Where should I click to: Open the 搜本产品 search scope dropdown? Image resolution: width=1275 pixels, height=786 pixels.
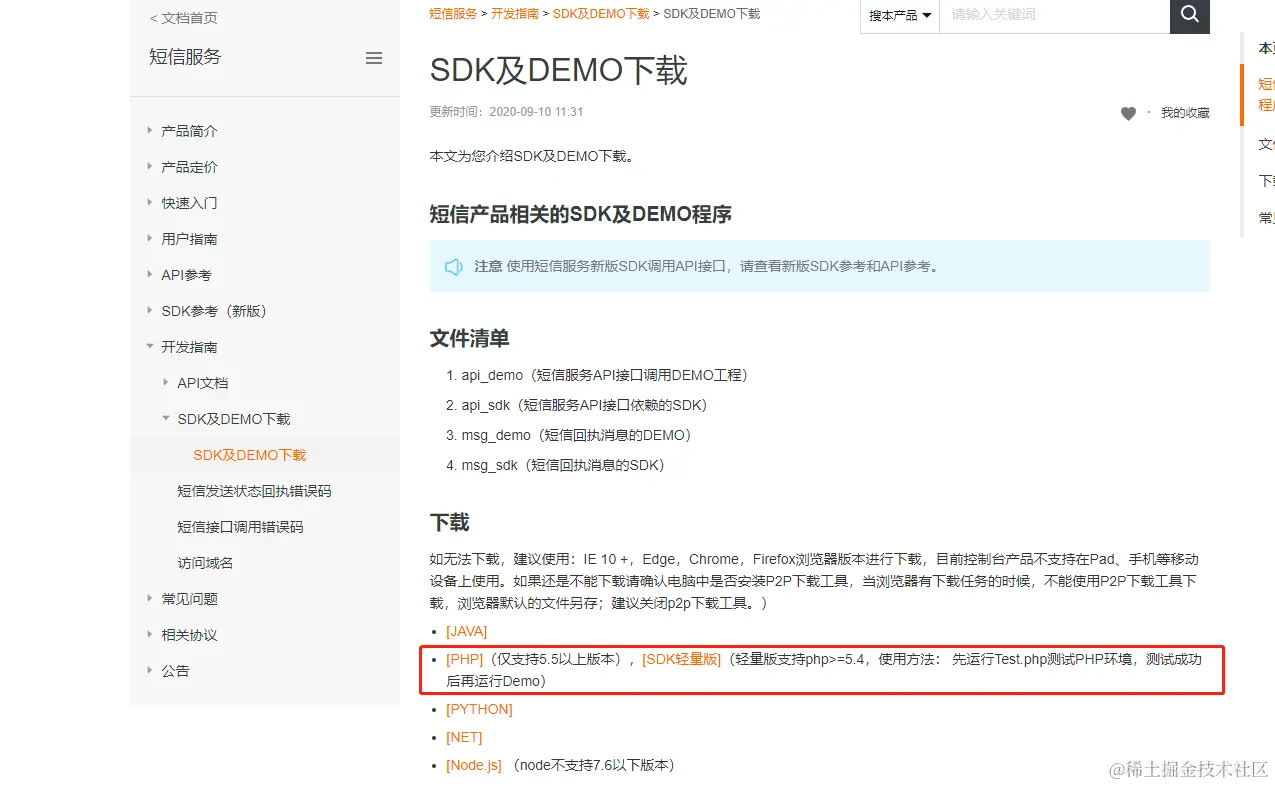(x=898, y=16)
